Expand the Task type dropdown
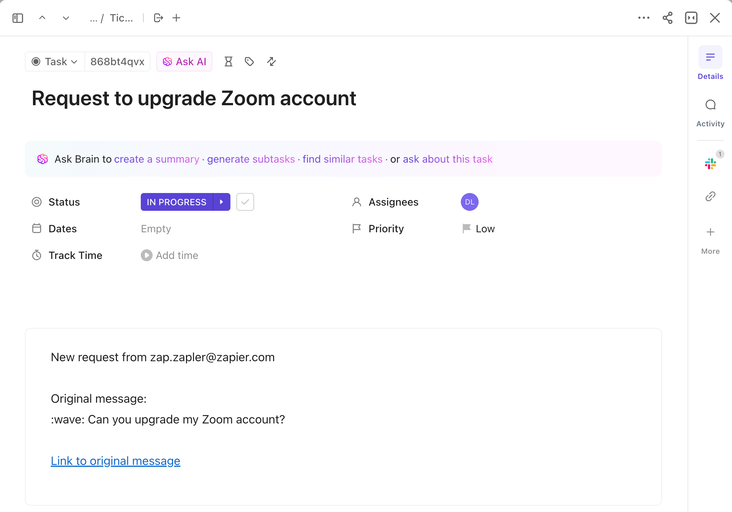732x512 pixels. (x=55, y=62)
